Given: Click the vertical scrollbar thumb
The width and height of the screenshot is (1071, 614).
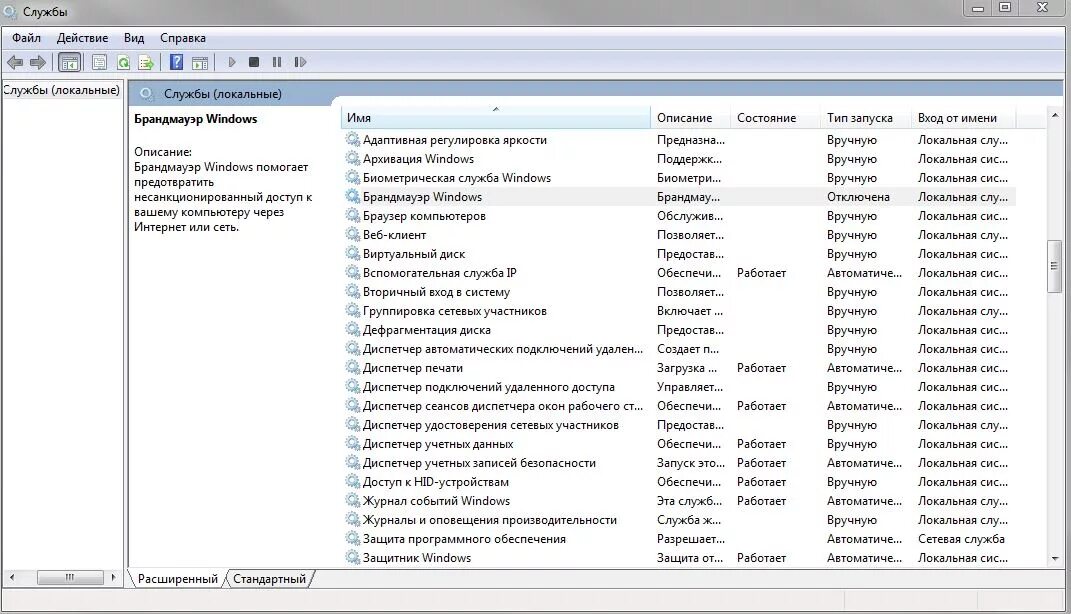Looking at the screenshot, I should (x=1055, y=266).
